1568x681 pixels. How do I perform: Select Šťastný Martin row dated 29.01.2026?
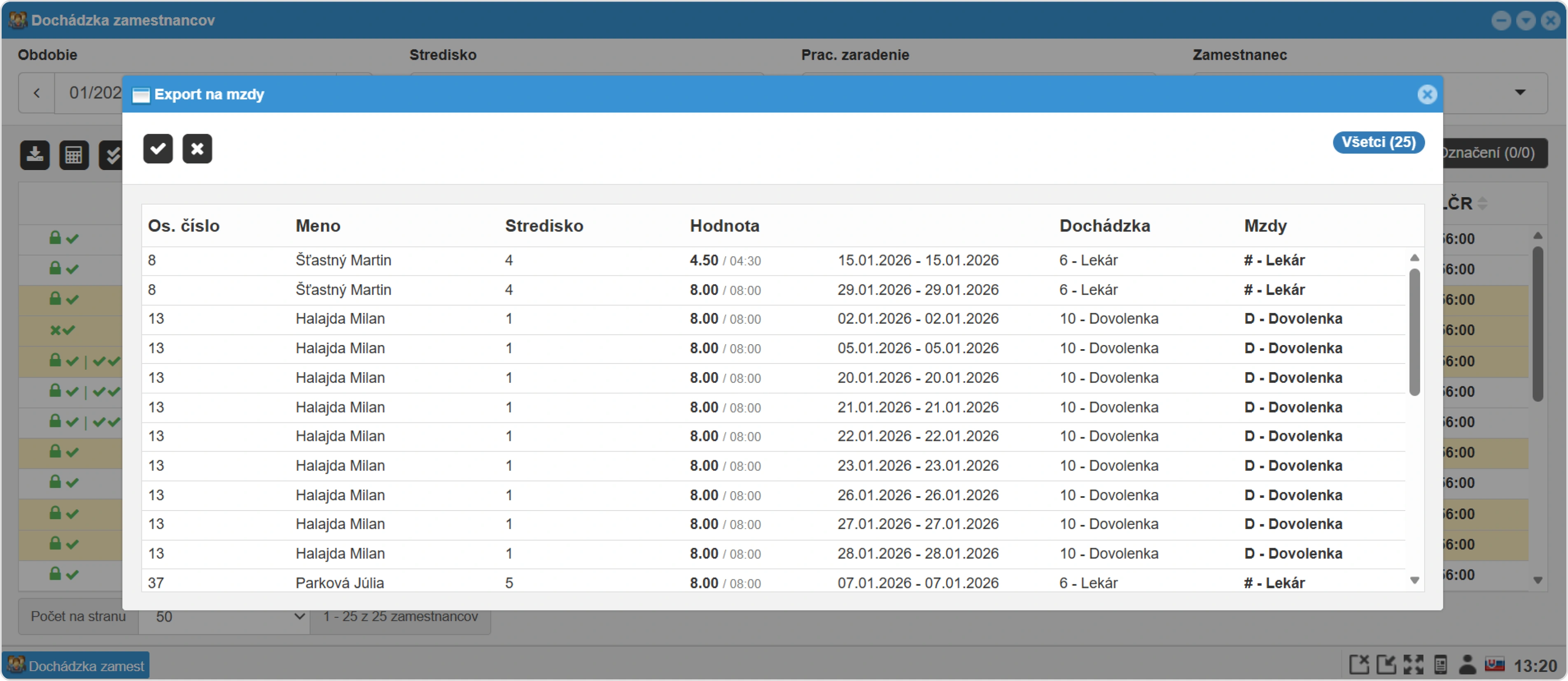(774, 290)
